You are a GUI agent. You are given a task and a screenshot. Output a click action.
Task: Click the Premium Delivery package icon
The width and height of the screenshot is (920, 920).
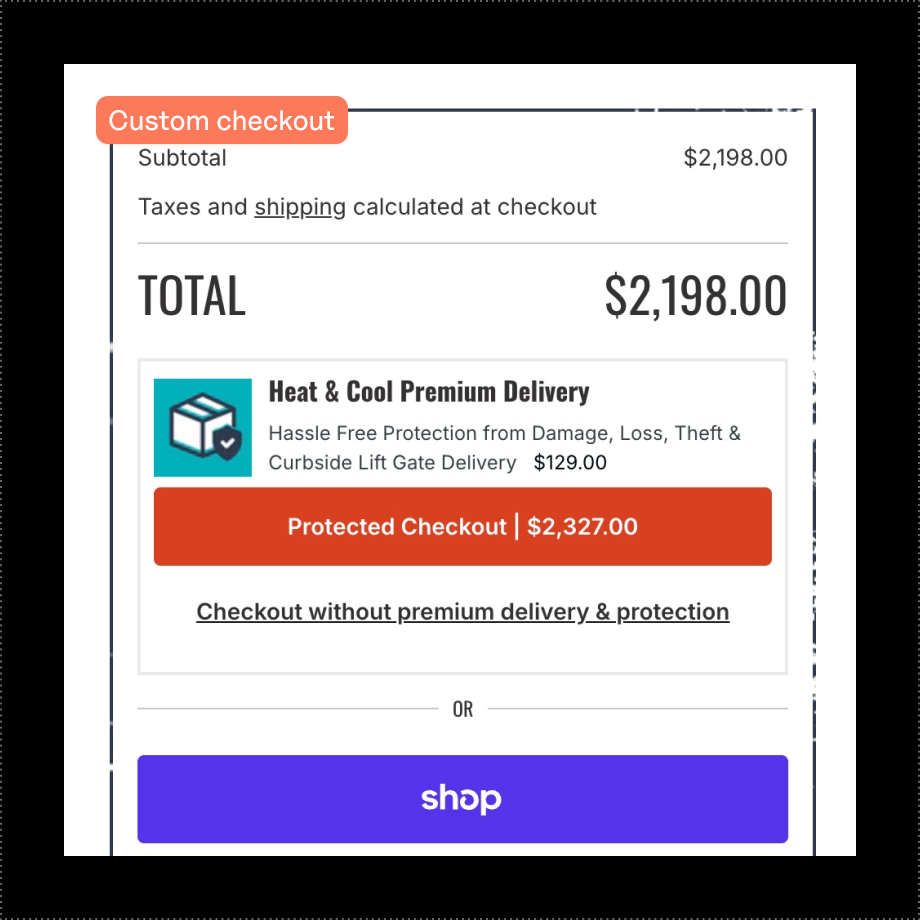[202, 427]
